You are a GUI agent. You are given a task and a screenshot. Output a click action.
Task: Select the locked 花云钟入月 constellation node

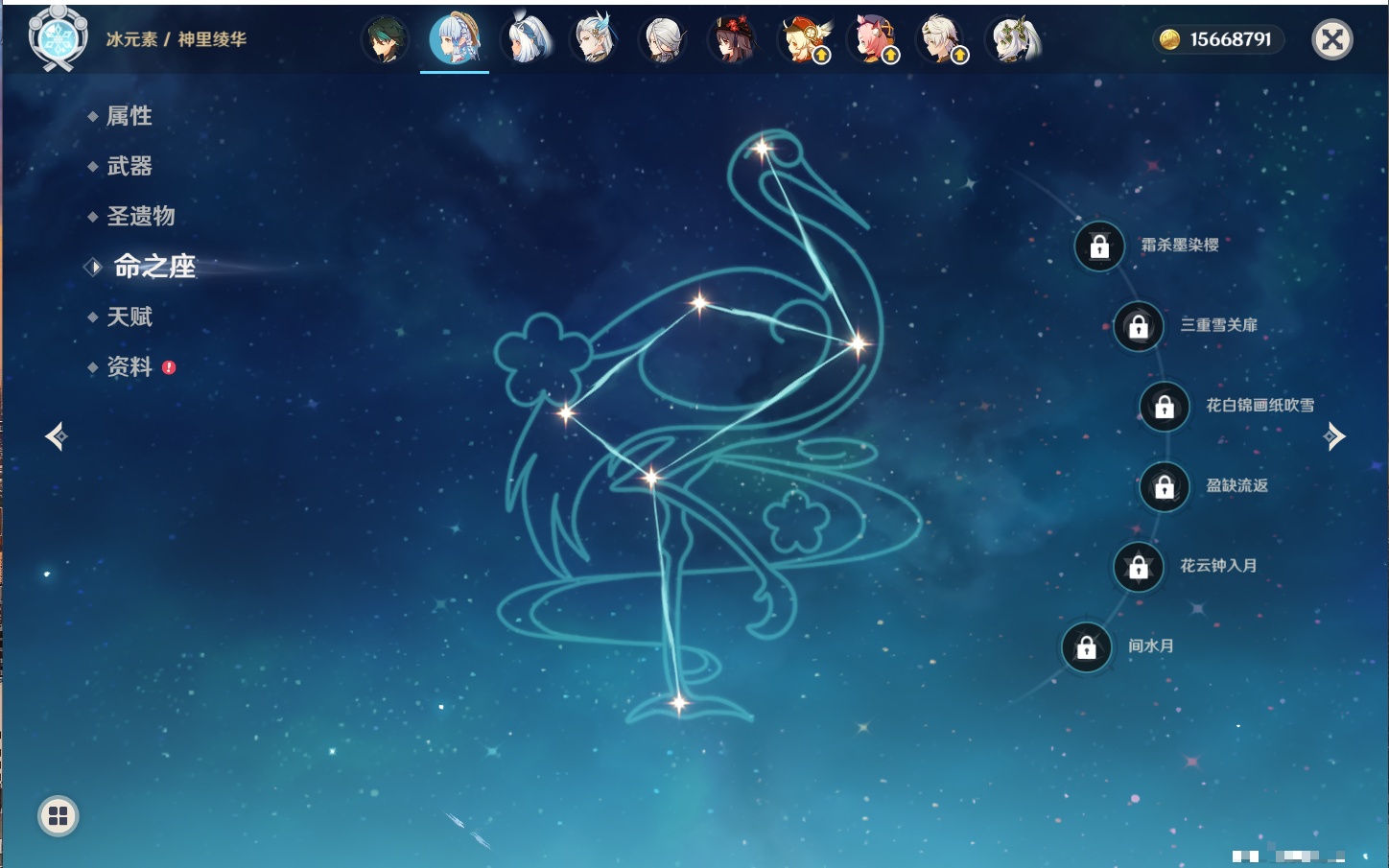[x=1139, y=567]
